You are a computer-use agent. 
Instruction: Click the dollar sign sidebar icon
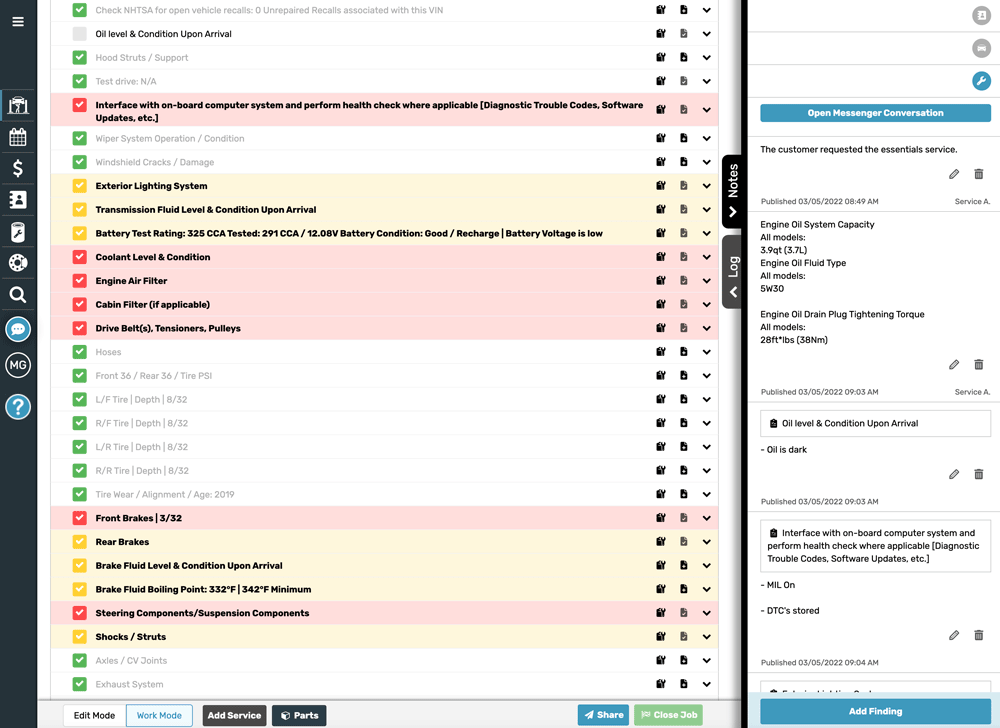click(x=18, y=168)
